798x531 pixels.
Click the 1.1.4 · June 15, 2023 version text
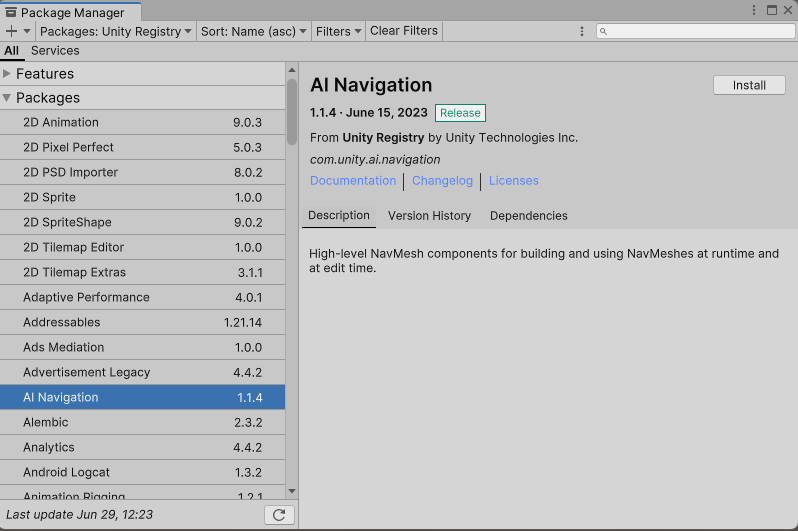[x=369, y=113]
